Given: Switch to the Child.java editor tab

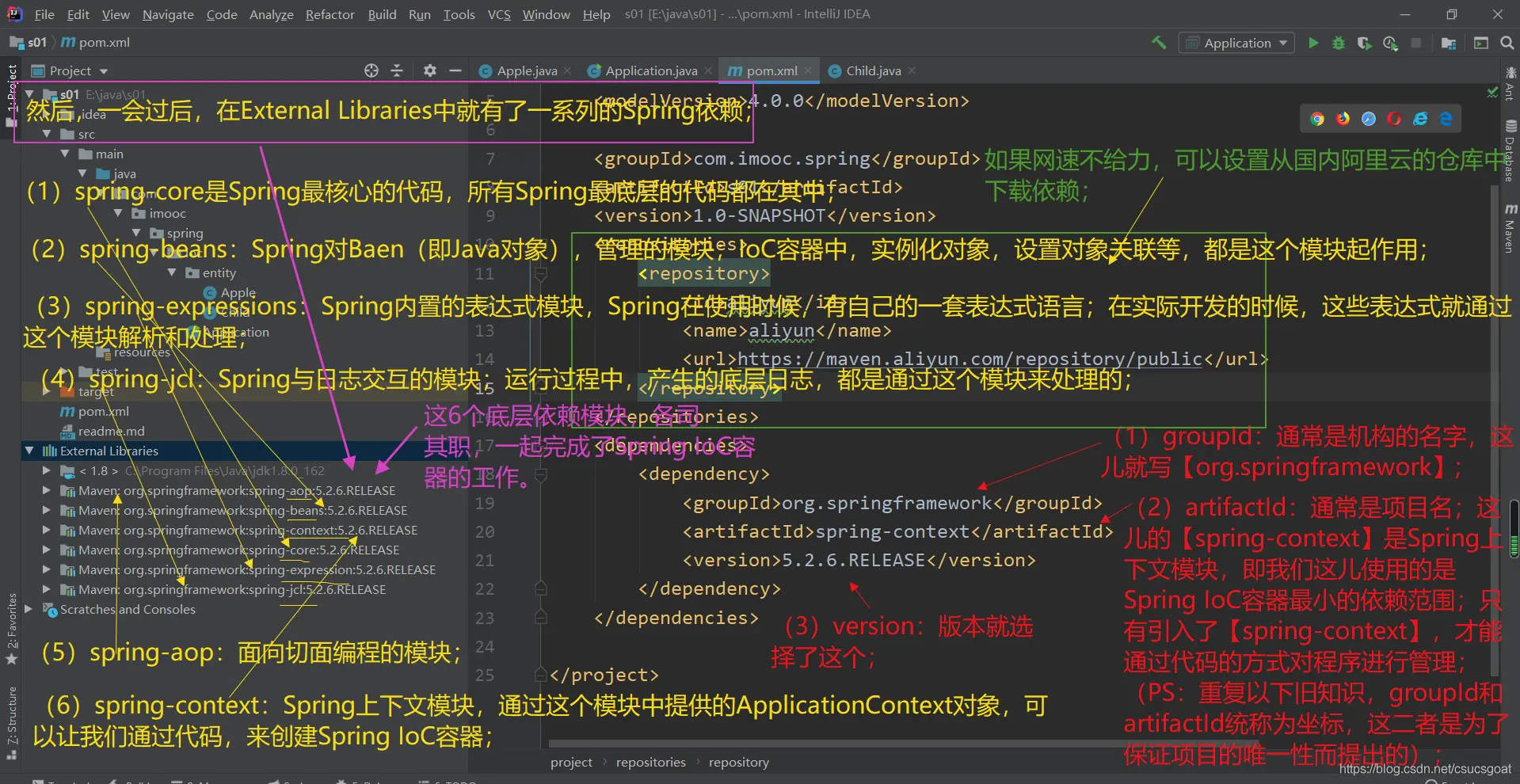Looking at the screenshot, I should coord(873,70).
